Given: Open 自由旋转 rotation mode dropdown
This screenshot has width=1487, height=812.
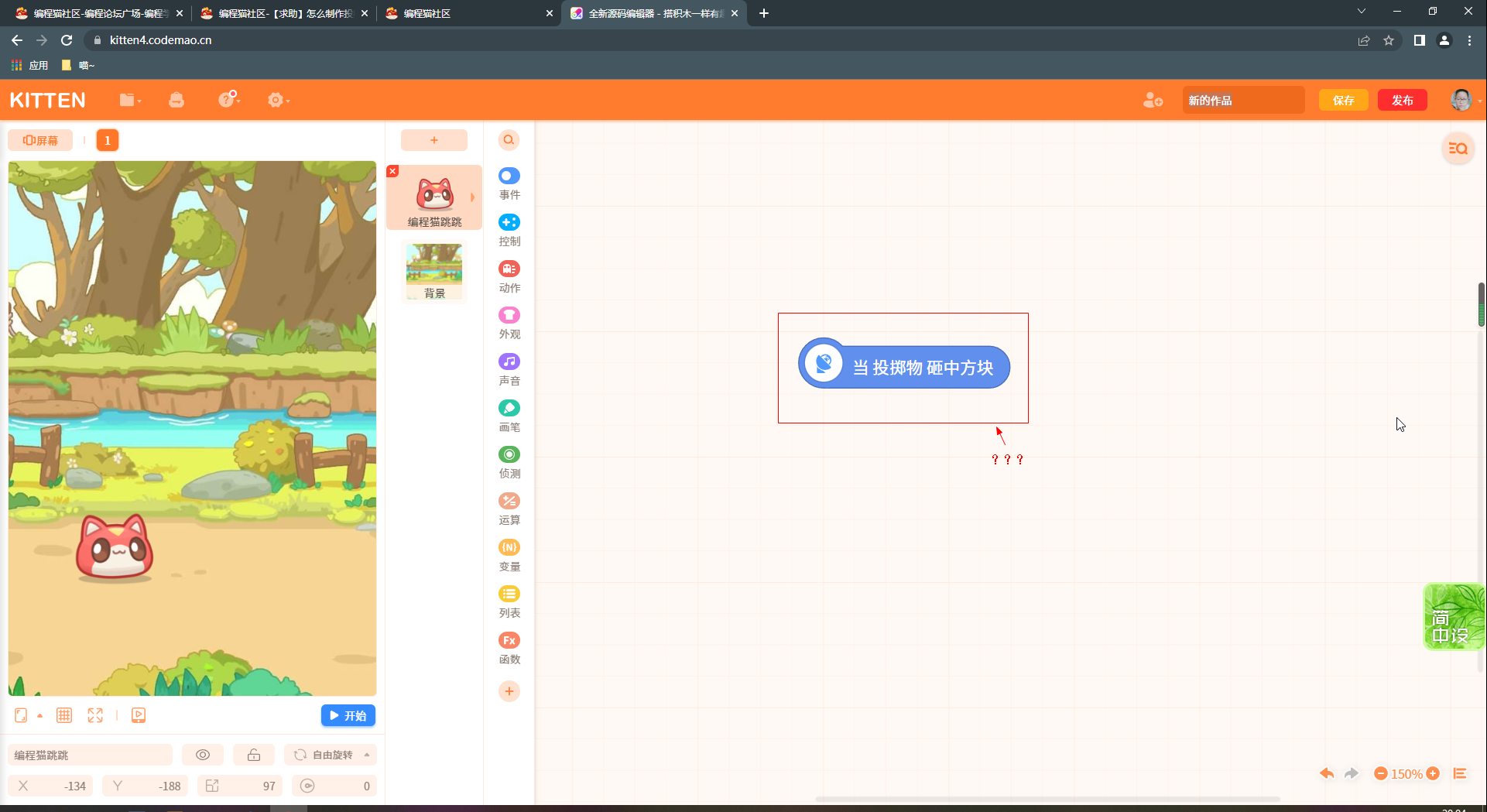Looking at the screenshot, I should (331, 755).
